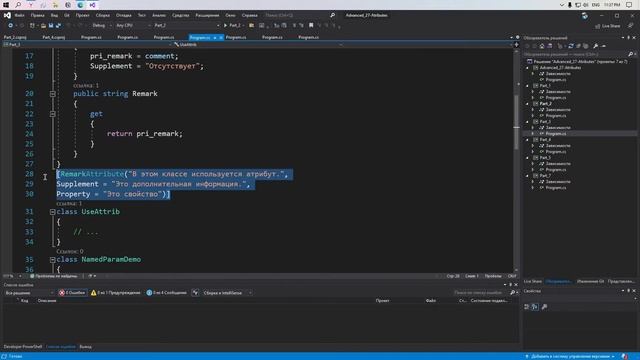The width and height of the screenshot is (640, 360).
Task: Select the Part_4 project
Action: pos(545,140)
